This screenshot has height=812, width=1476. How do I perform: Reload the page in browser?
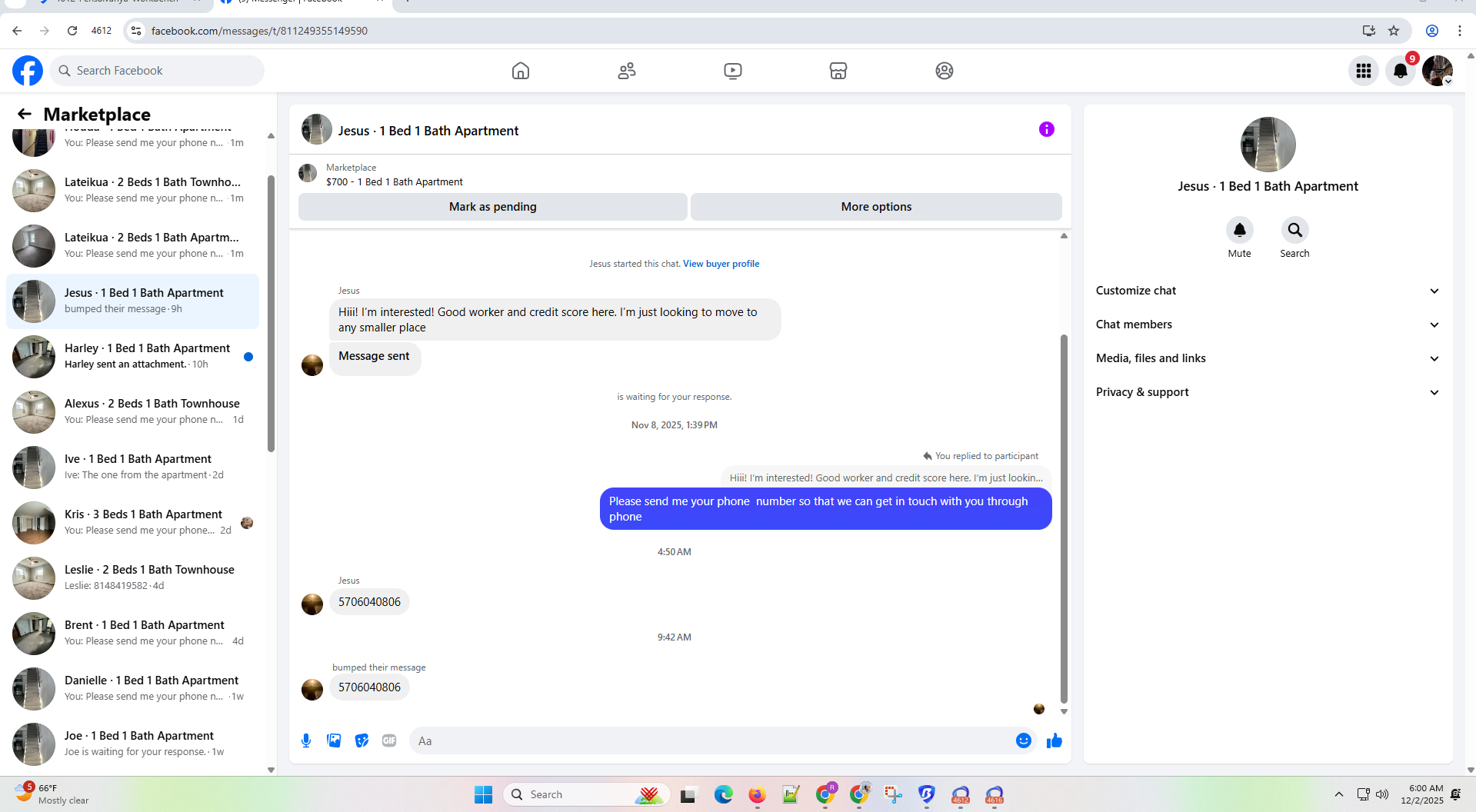click(72, 31)
